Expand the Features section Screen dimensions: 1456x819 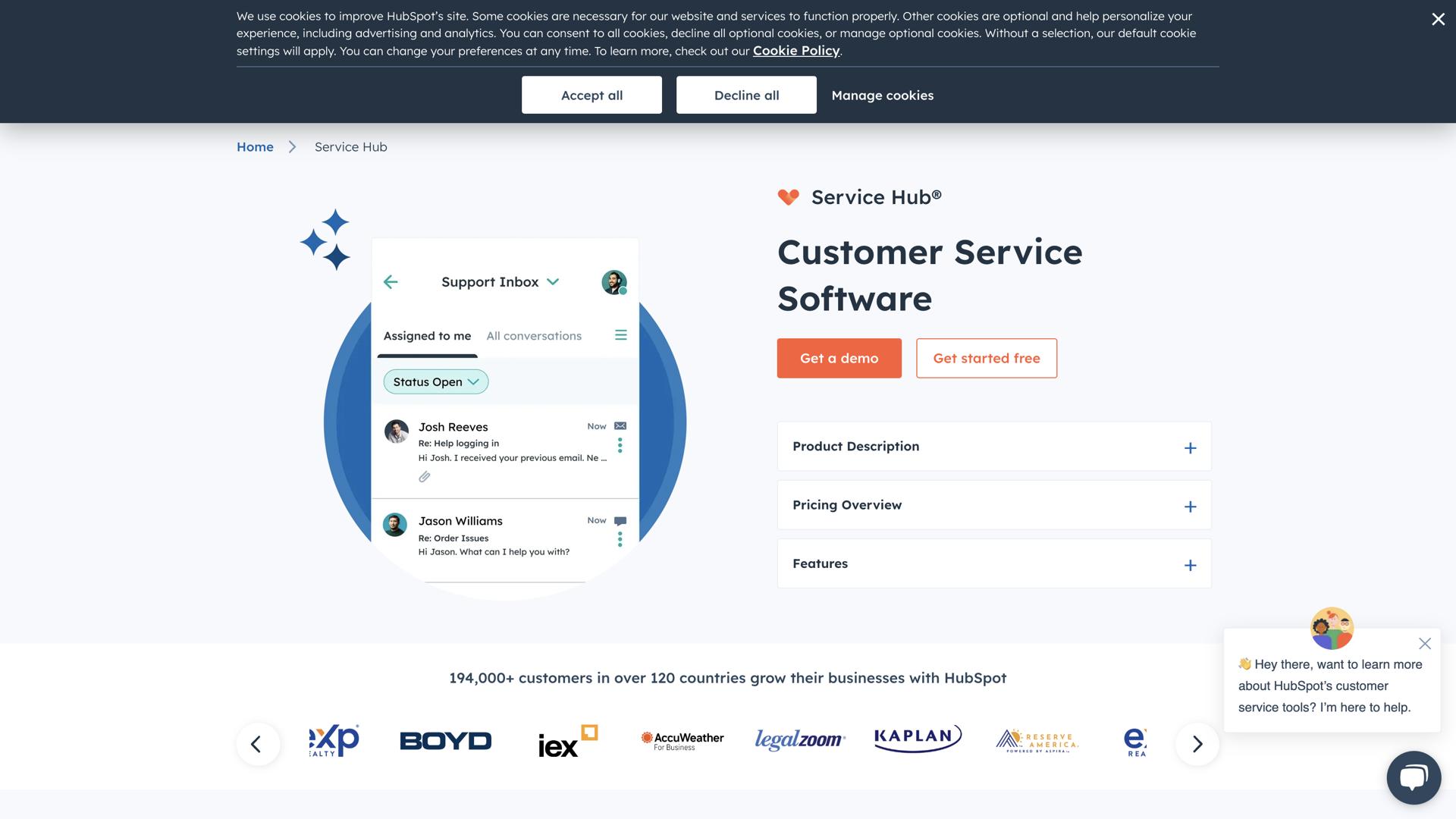pyautogui.click(x=1190, y=564)
